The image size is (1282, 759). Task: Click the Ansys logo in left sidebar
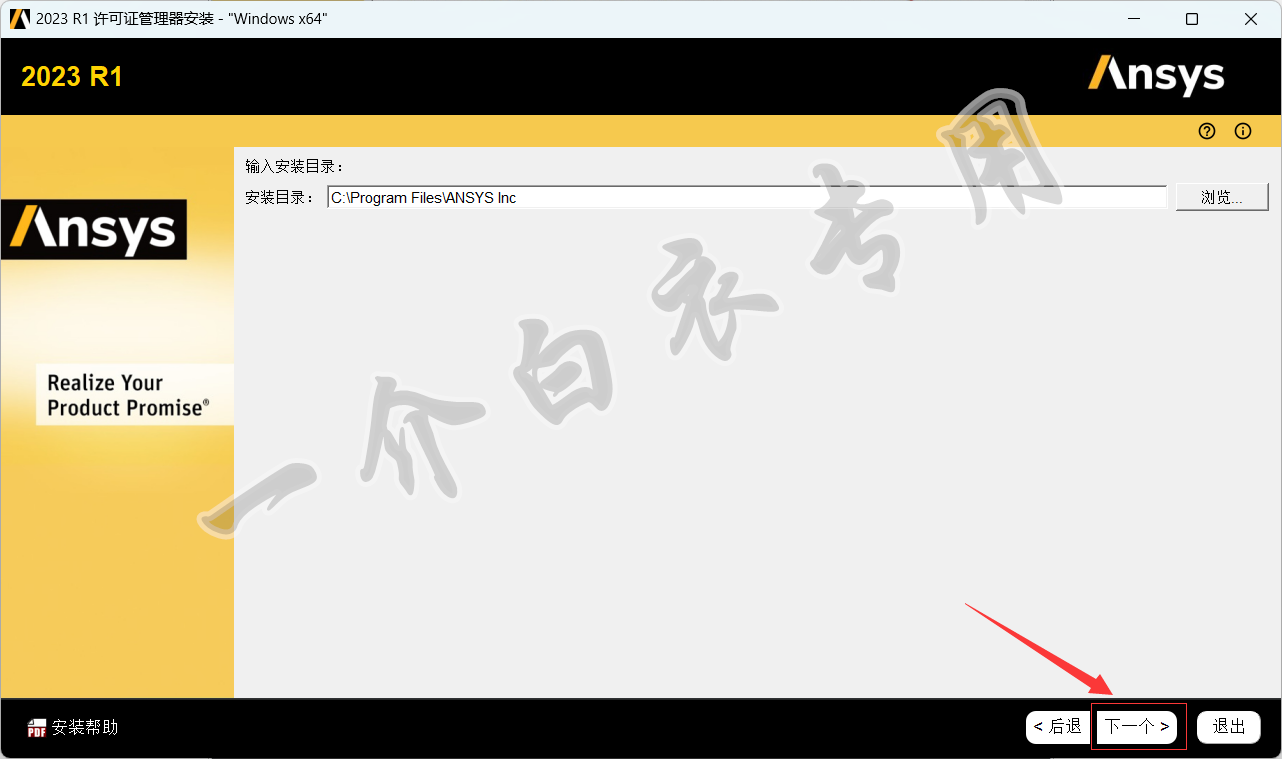(94, 229)
